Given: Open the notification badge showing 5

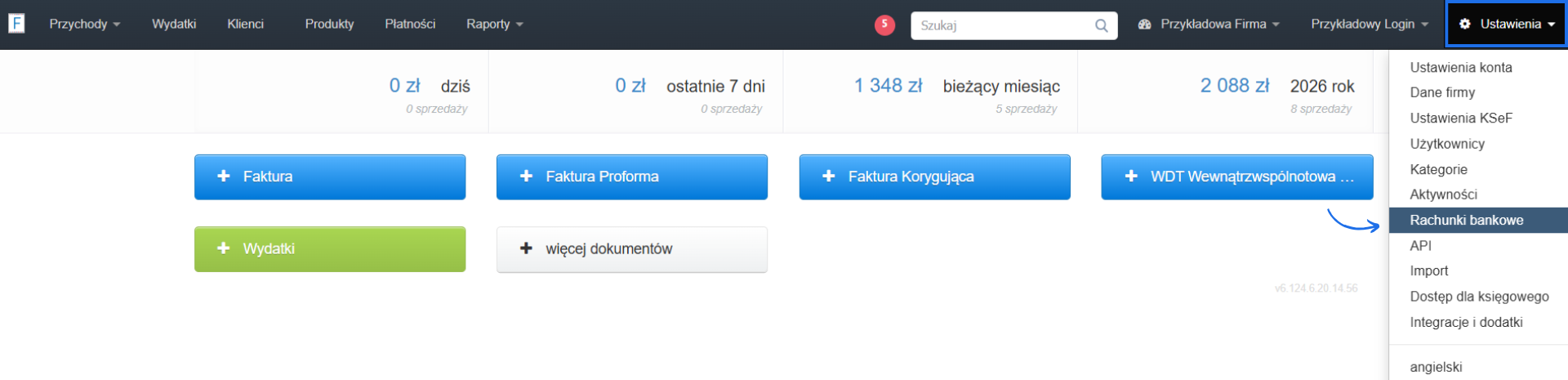Looking at the screenshot, I should point(884,25).
